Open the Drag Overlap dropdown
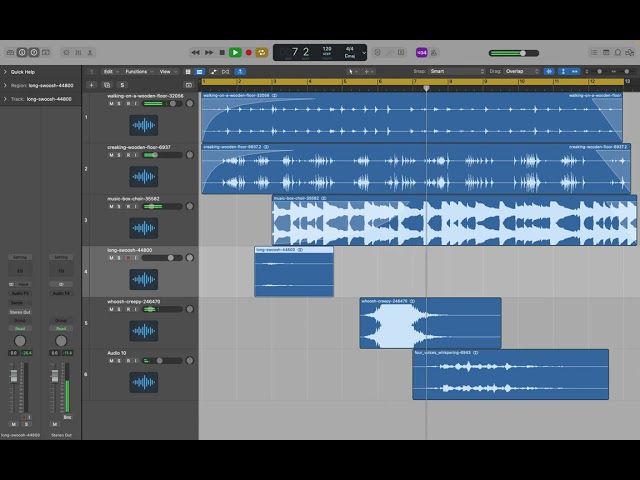This screenshot has width=640, height=480. tap(522, 71)
